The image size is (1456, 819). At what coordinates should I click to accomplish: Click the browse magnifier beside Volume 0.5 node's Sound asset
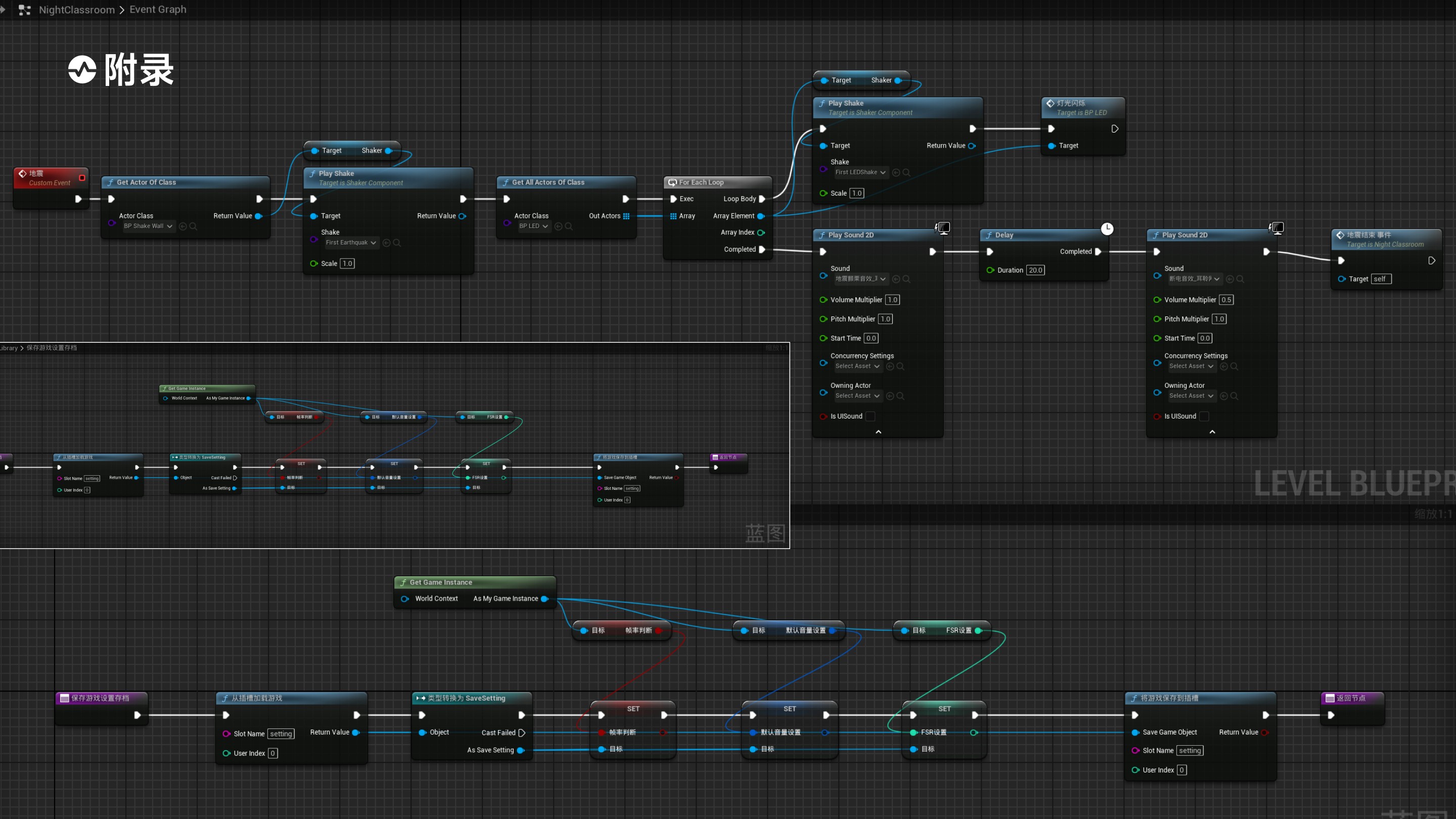tap(1240, 279)
